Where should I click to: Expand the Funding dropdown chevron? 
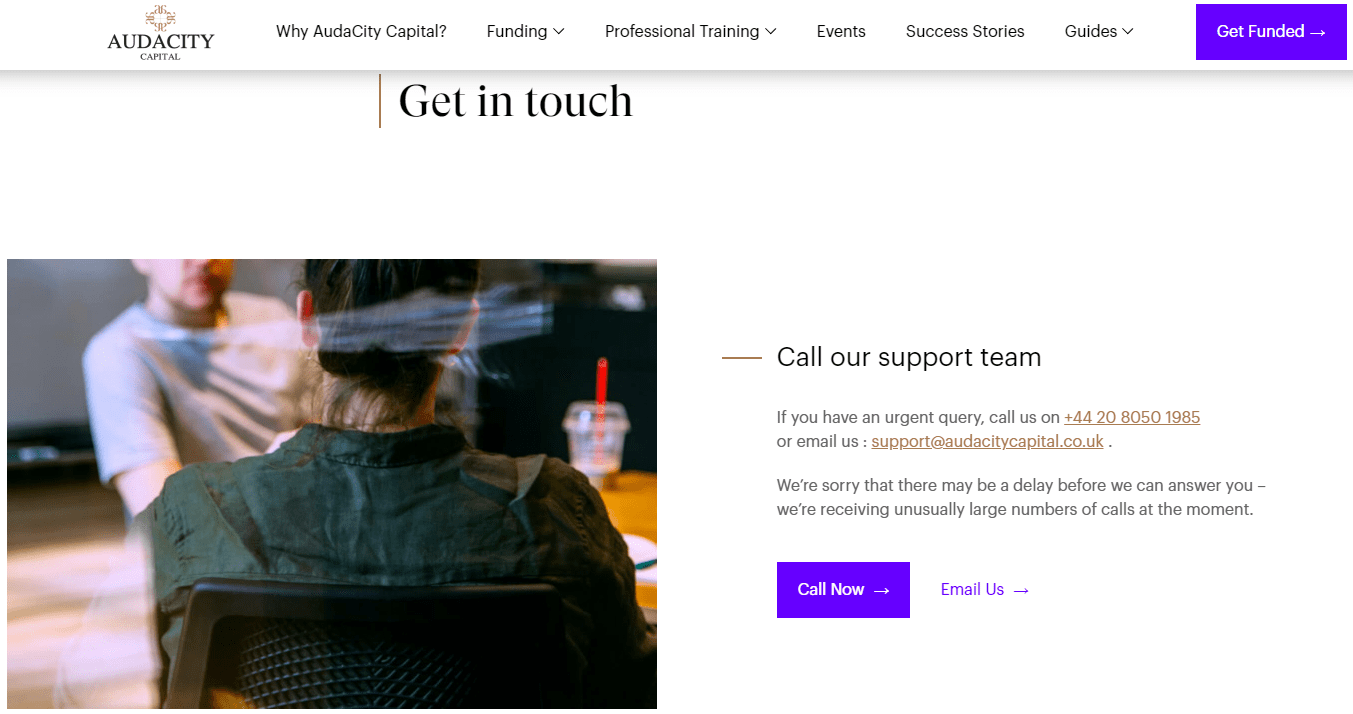click(x=559, y=31)
